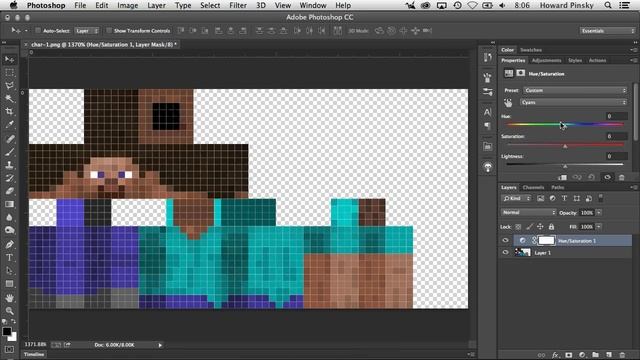Select the Gradient tool
The image size is (640, 360).
pyautogui.click(x=9, y=204)
